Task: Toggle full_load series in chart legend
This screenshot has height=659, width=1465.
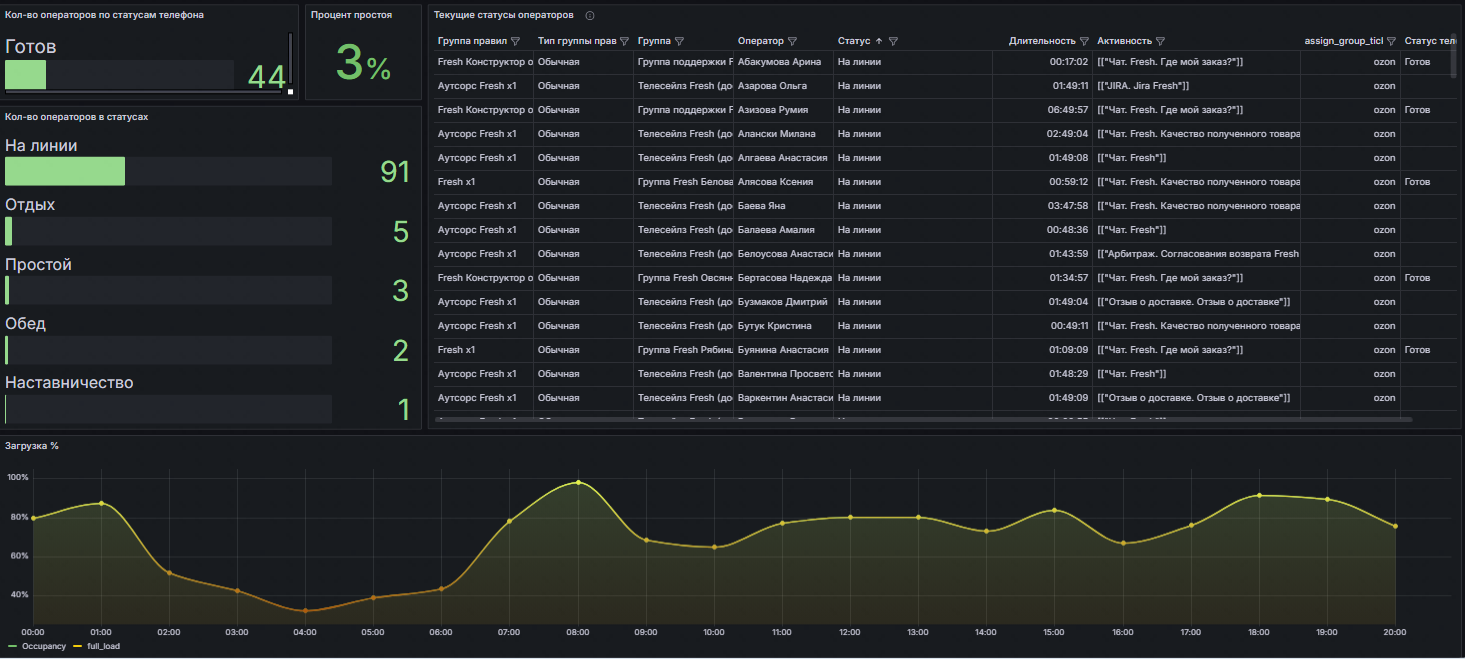Action: tap(103, 646)
